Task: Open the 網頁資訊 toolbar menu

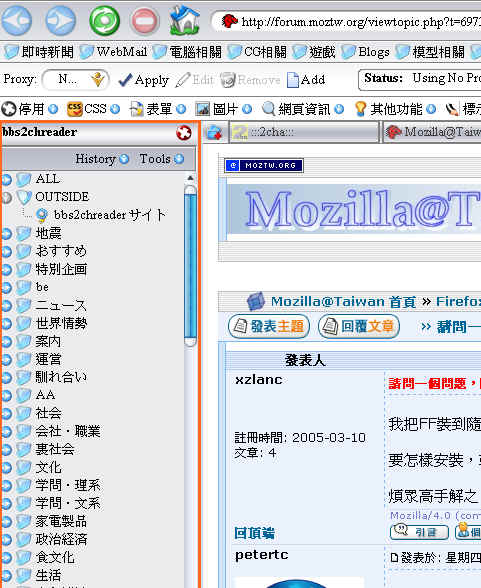Action: click(x=303, y=109)
